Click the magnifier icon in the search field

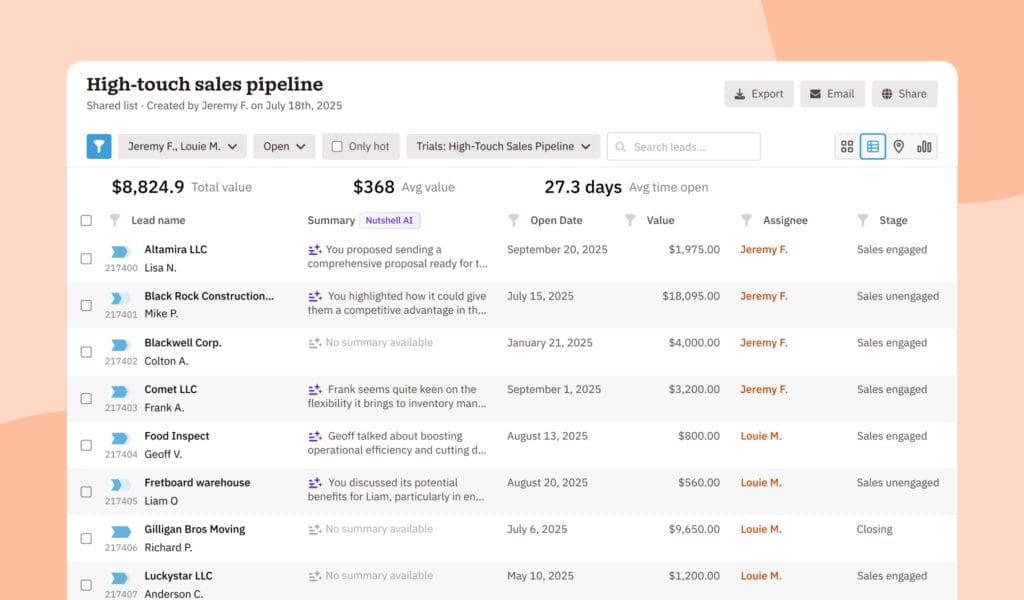pyautogui.click(x=623, y=146)
